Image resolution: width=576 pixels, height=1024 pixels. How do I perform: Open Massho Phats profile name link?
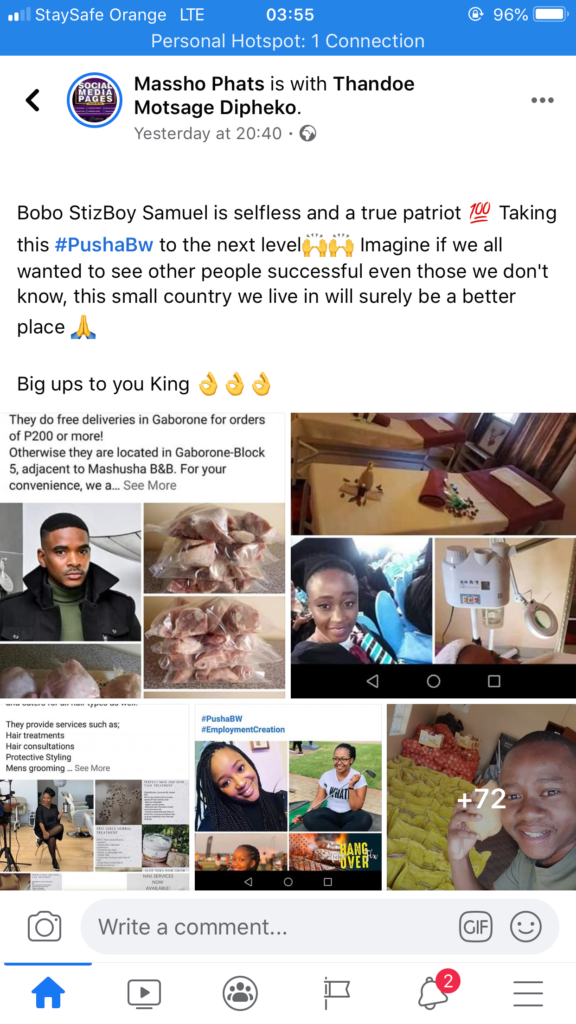[x=199, y=84]
